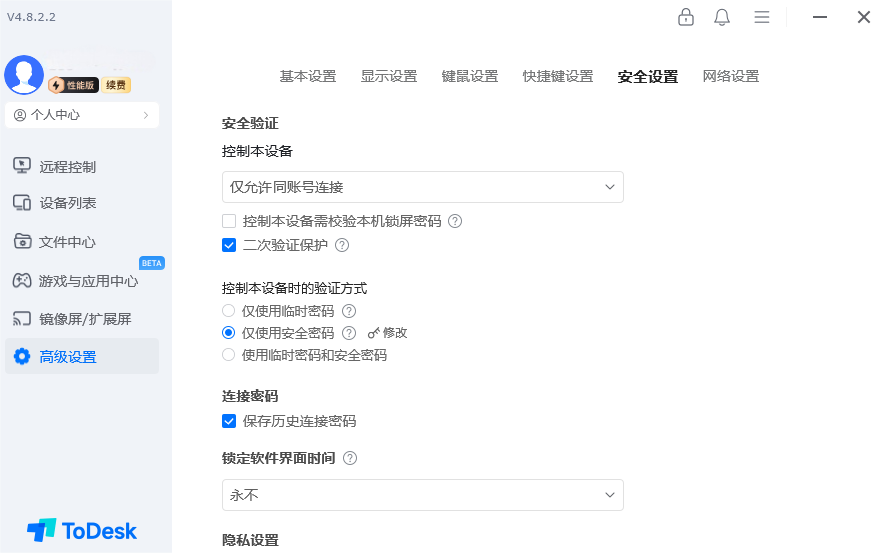Click the user avatar picture
This screenshot has height=553, width=878.
(x=24, y=75)
